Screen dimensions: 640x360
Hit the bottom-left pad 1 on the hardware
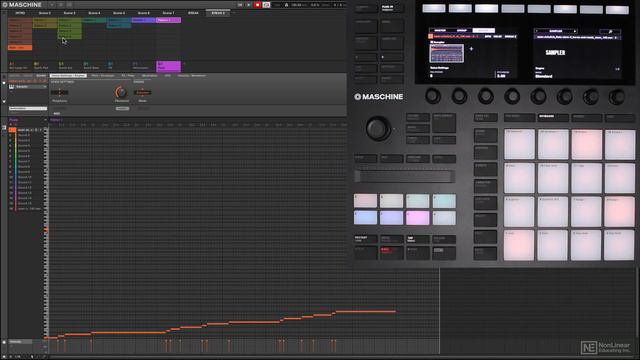click(x=519, y=245)
